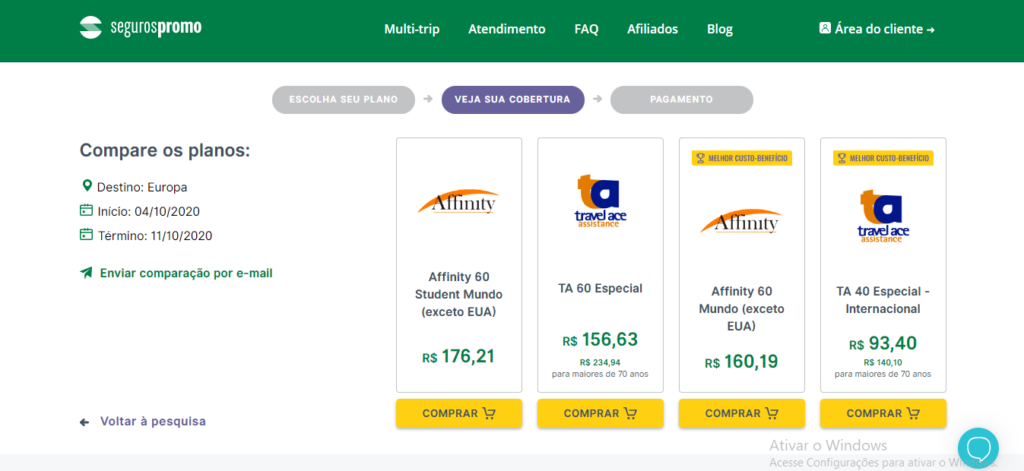Screen dimensions: 1024x471
Task: Click the TA 40 Especial - Internacional name
Action: point(883,300)
